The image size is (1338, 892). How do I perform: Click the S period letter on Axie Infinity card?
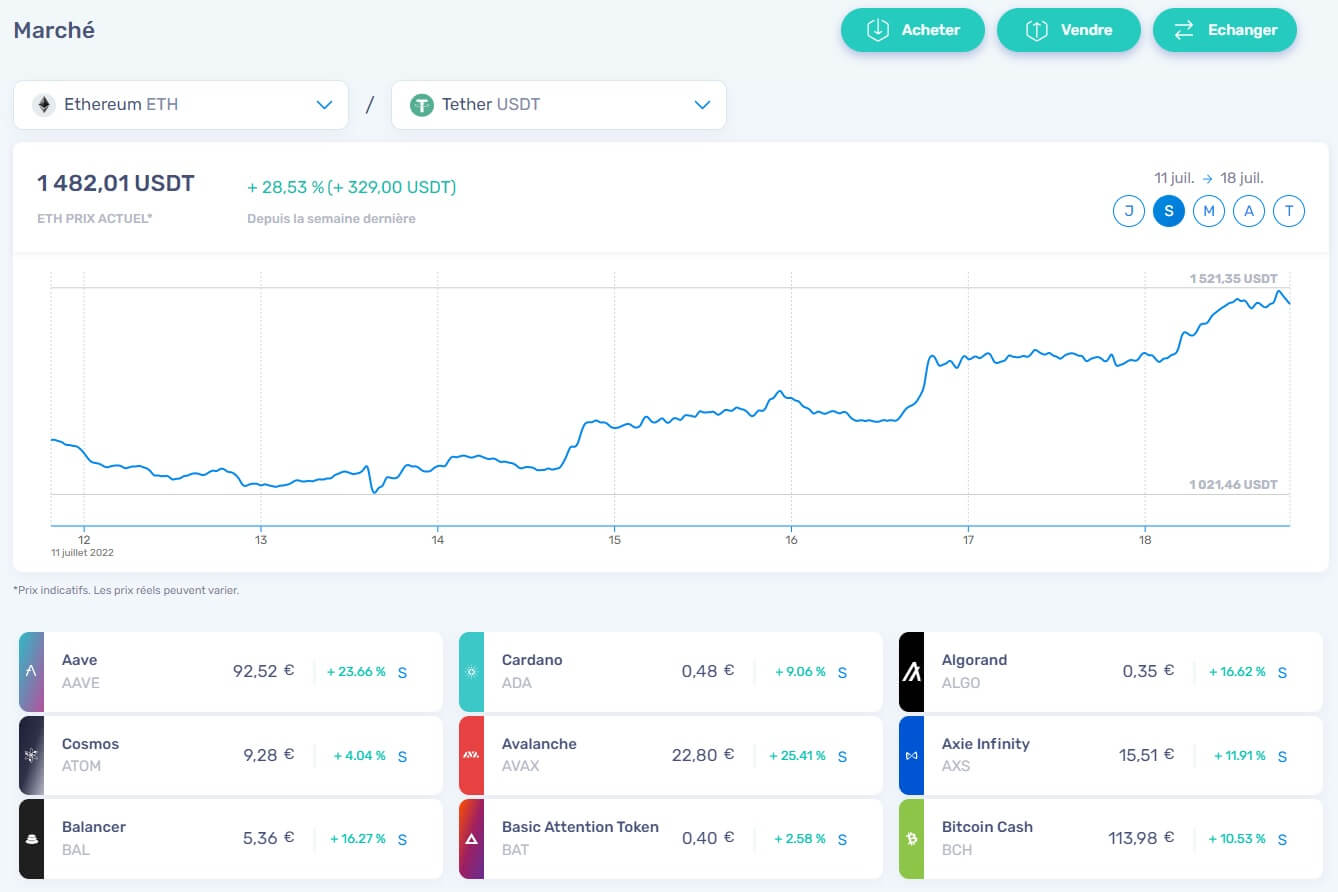pyautogui.click(x=1282, y=756)
